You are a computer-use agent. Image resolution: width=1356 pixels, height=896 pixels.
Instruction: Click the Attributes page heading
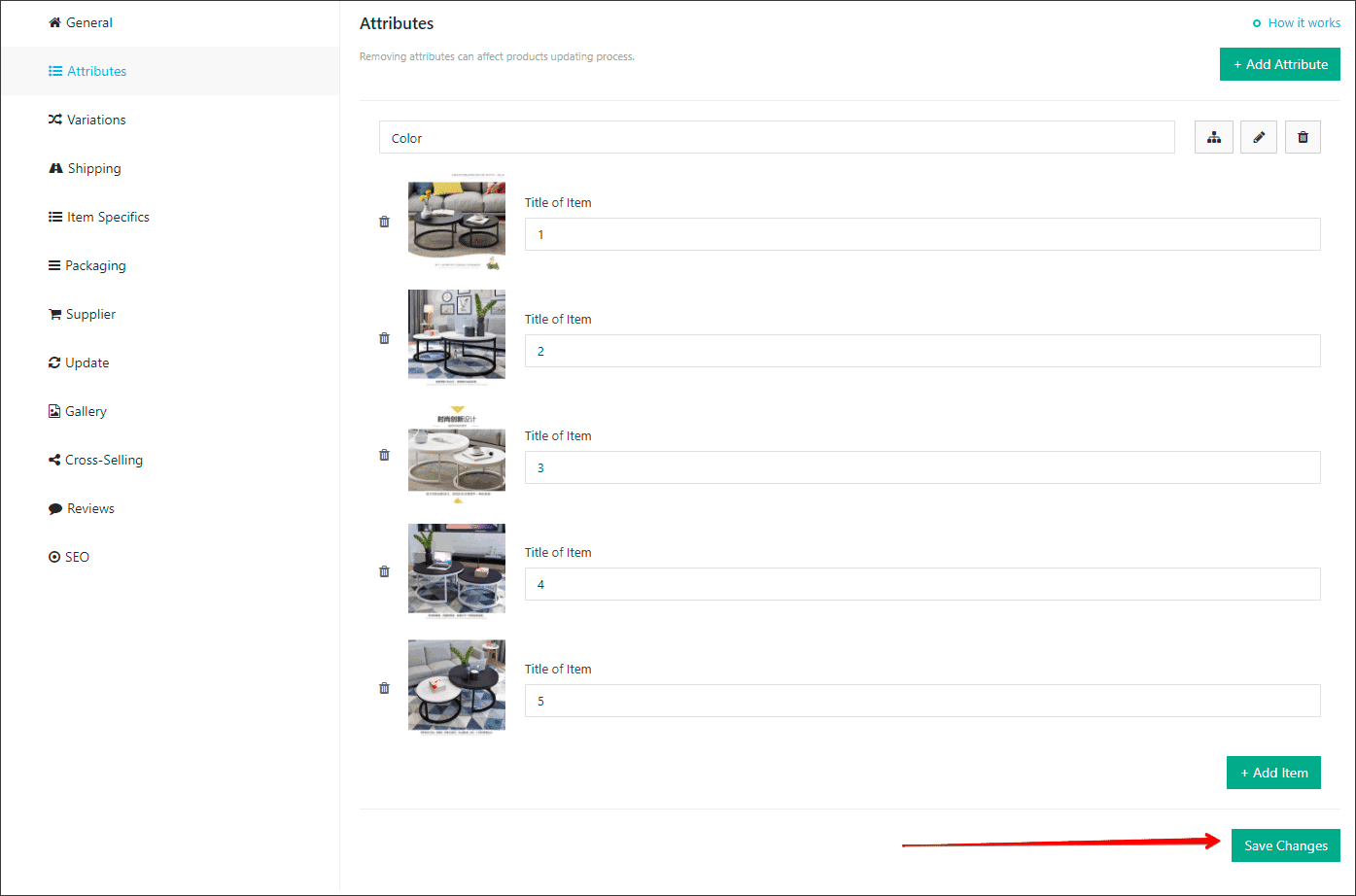coord(397,23)
